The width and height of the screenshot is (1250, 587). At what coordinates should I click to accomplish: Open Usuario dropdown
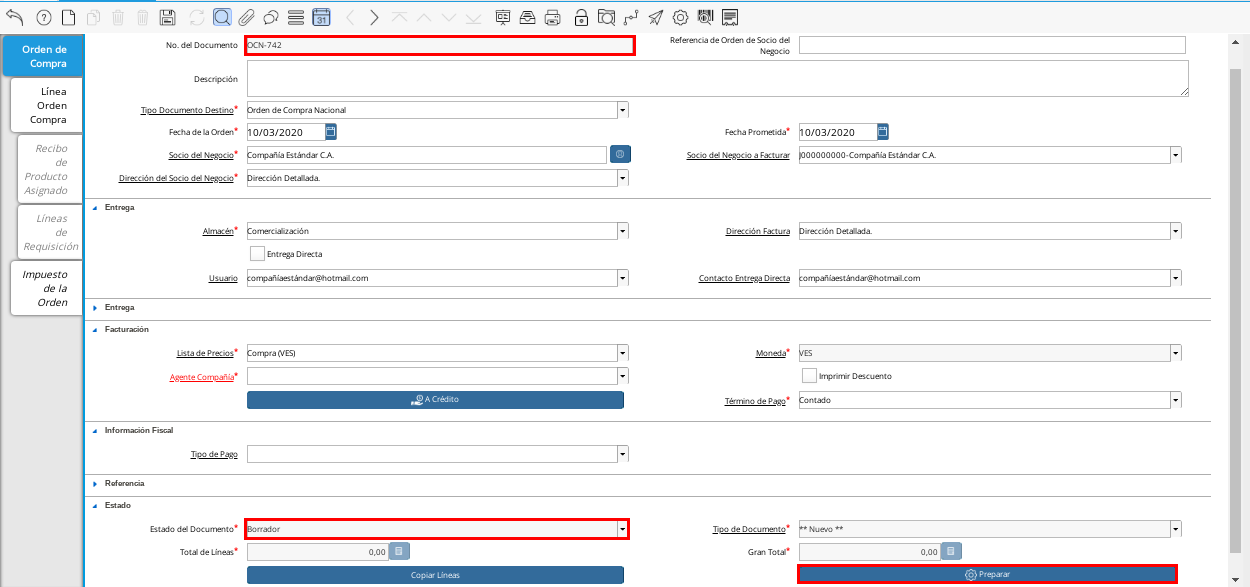[x=622, y=278]
